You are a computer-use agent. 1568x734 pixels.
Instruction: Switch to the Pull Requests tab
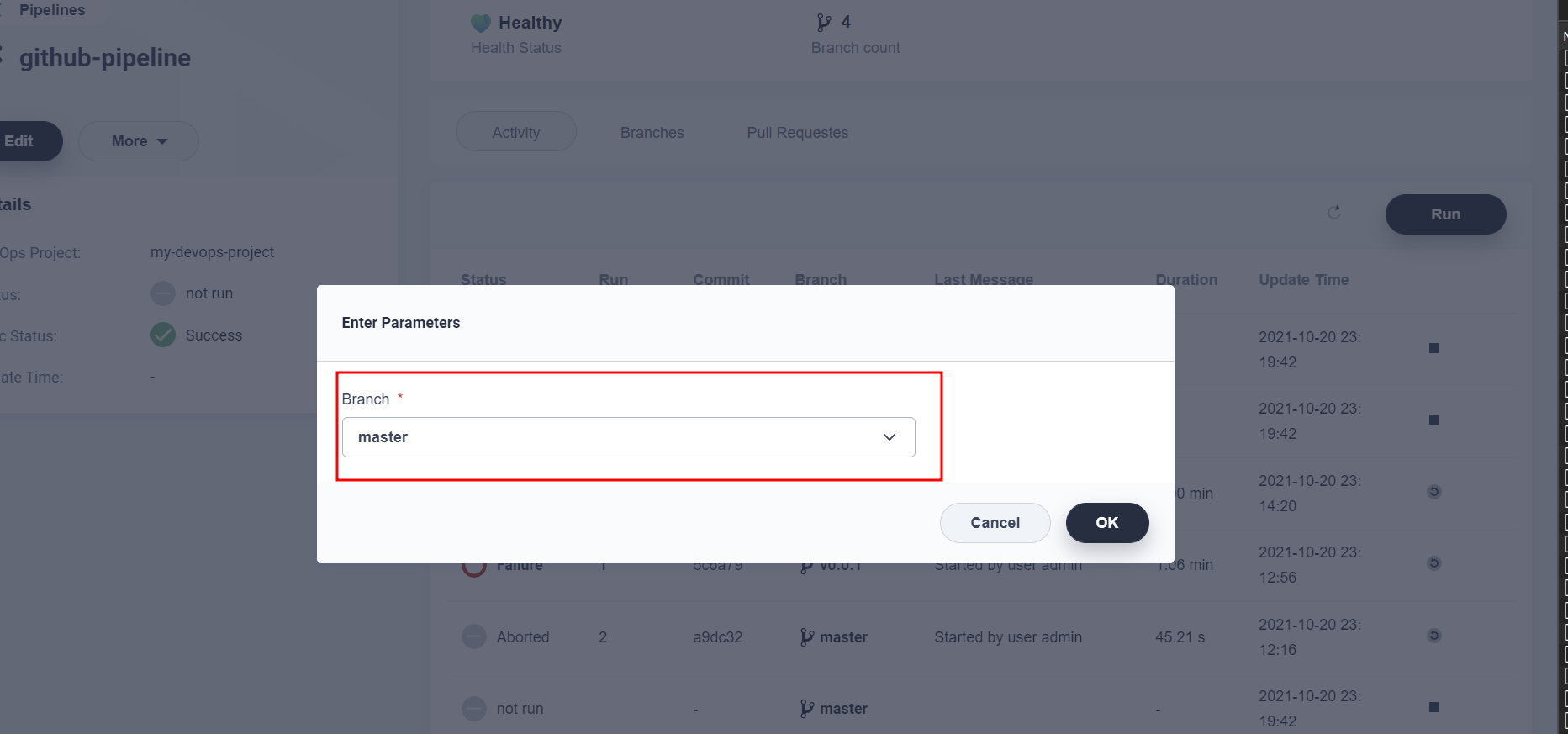(x=797, y=132)
